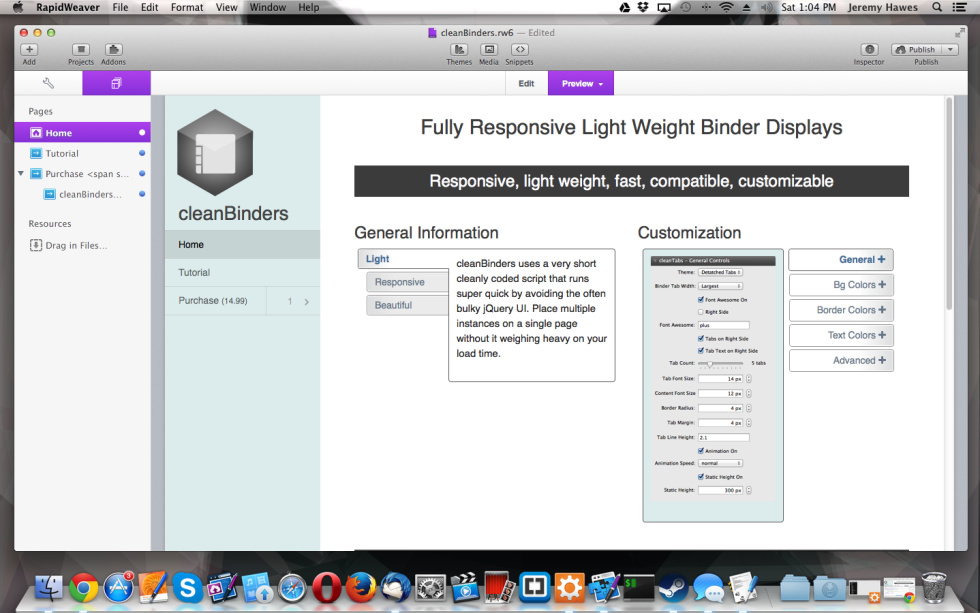The height and width of the screenshot is (613, 980).
Task: Toggle the Static Height On checkbox
Action: point(701,477)
